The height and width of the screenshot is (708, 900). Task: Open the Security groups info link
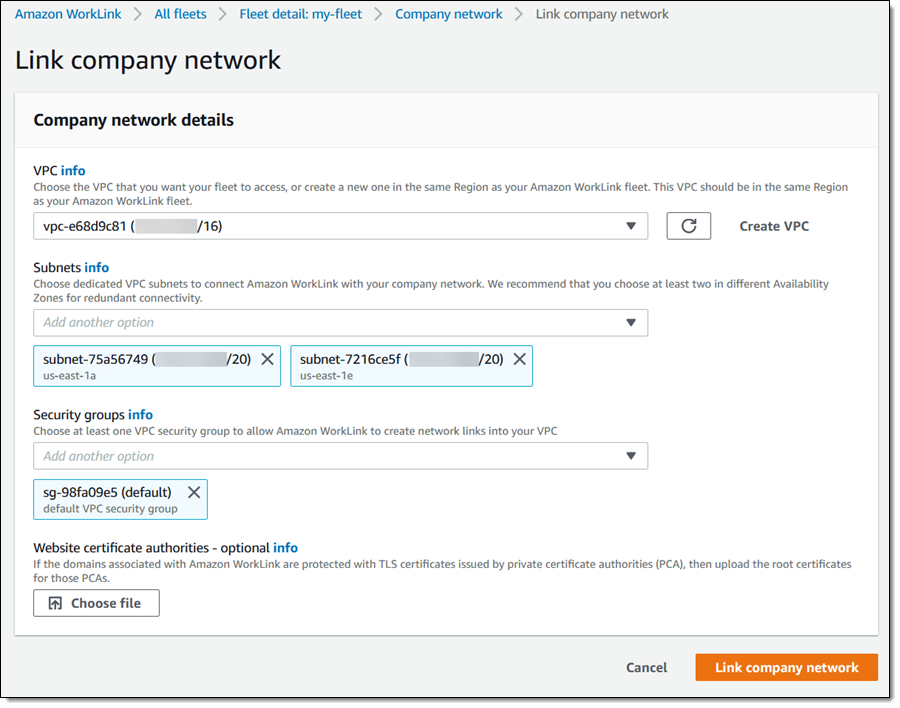pyautogui.click(x=140, y=414)
